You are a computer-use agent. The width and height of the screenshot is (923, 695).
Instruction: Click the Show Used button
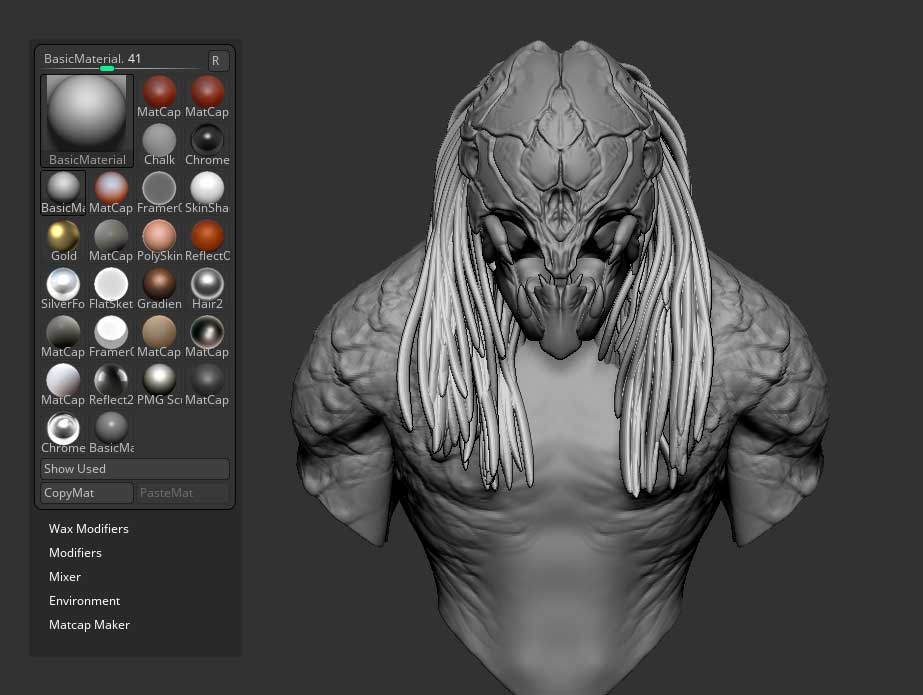[x=135, y=469]
